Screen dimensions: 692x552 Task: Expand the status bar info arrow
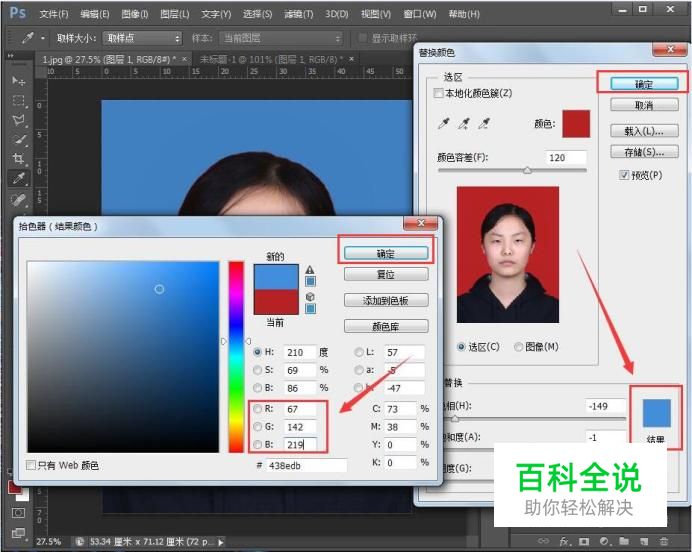click(221, 541)
